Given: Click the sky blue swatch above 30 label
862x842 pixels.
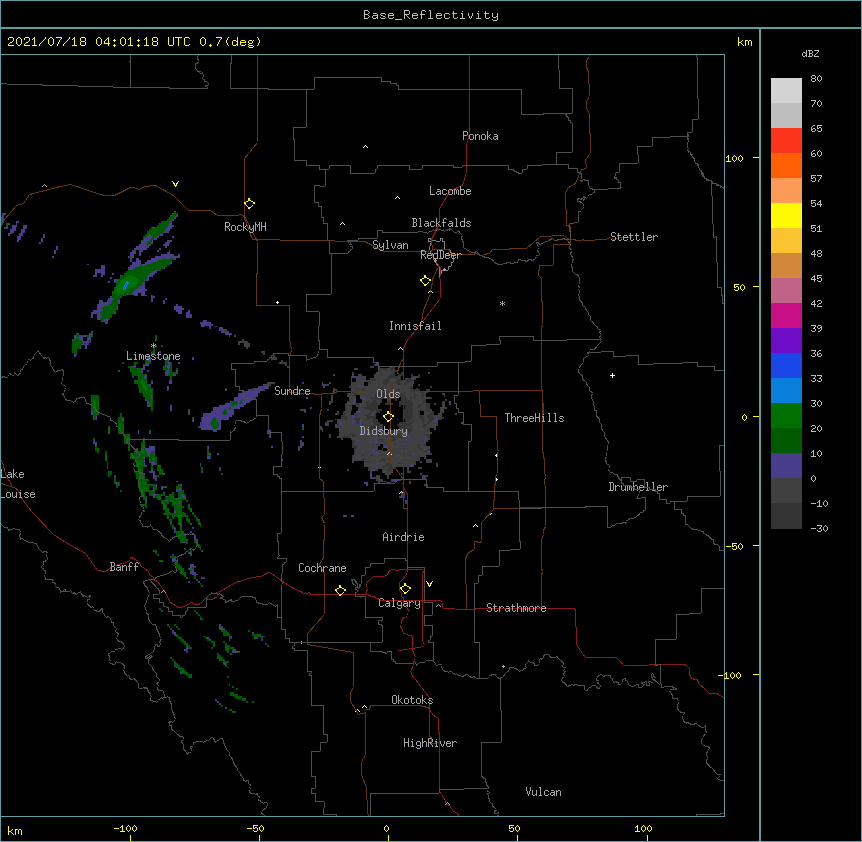Looking at the screenshot, I should pyautogui.click(x=786, y=391).
